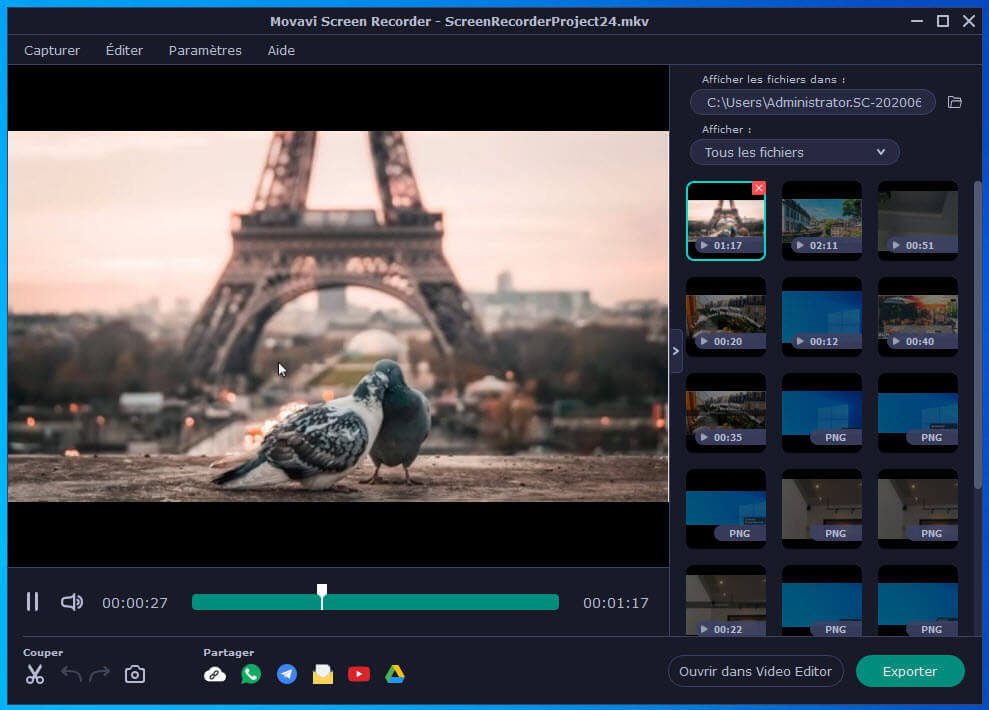989x710 pixels.
Task: Click the green playback progress bar
Action: pyautogui.click(x=375, y=602)
